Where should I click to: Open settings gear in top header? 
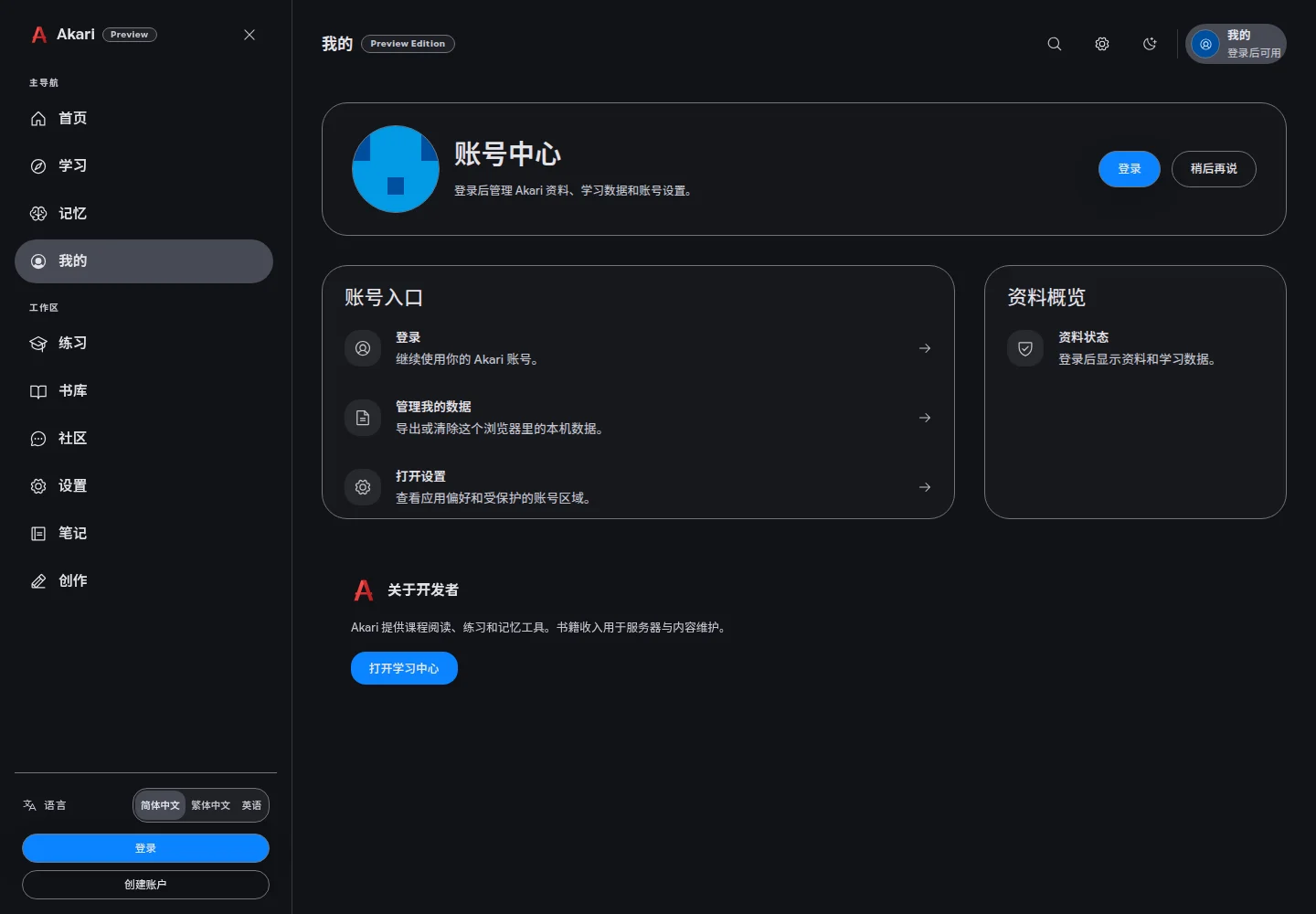[x=1102, y=44]
